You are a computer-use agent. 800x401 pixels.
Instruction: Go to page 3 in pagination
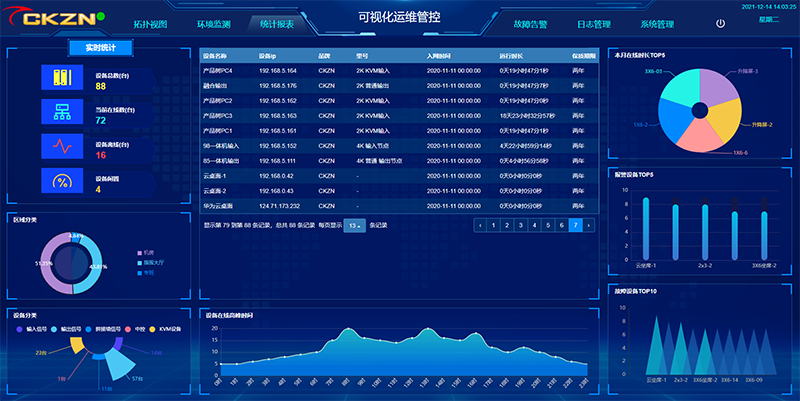521,226
